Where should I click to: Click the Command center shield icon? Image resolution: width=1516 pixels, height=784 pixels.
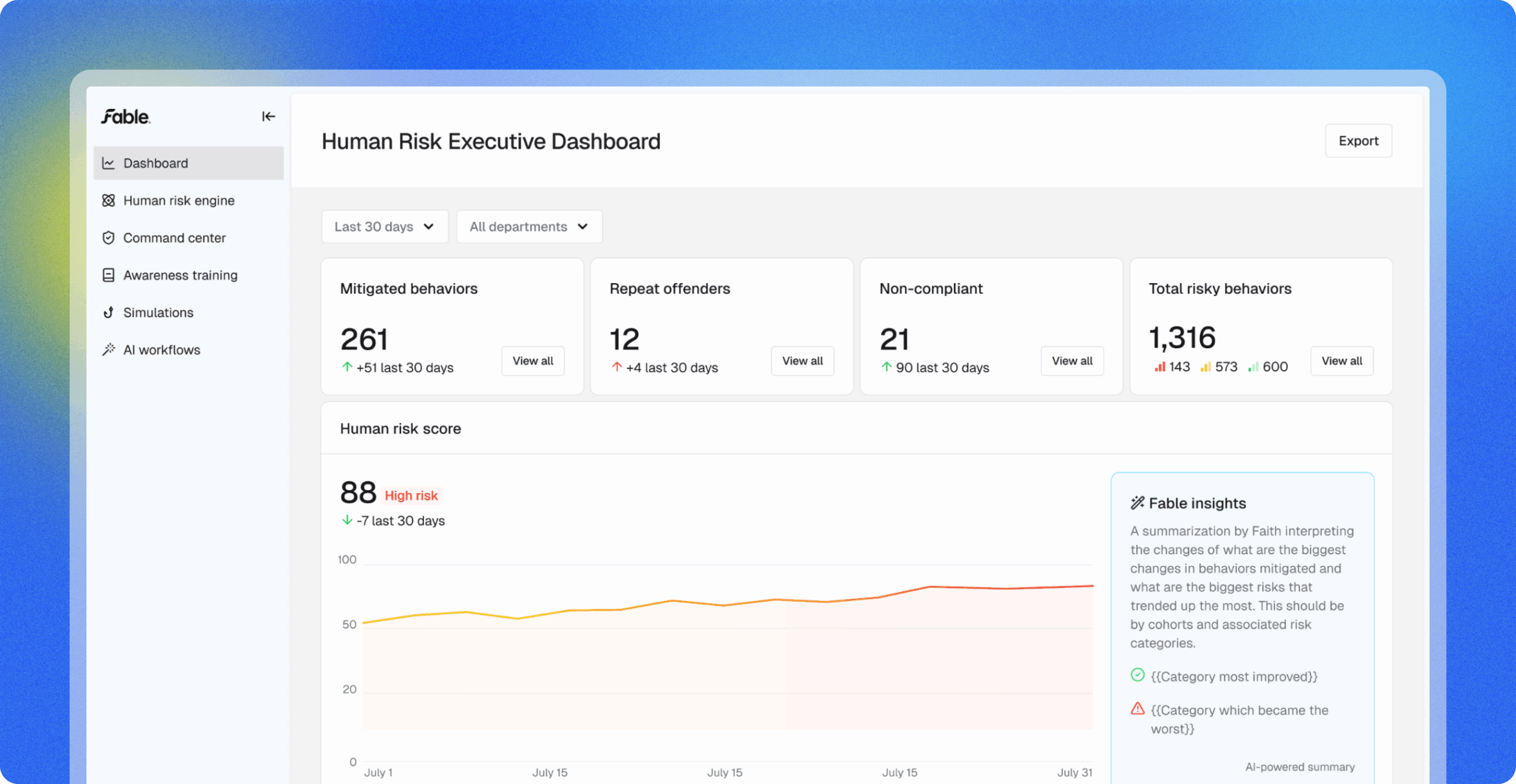tap(109, 237)
